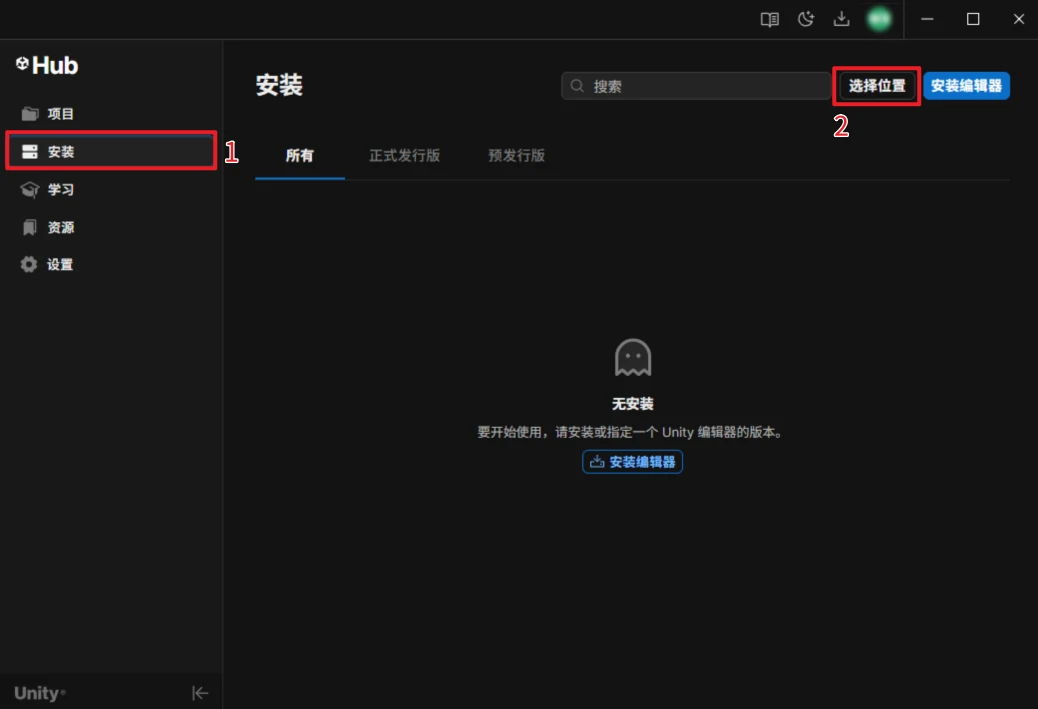
Task: Click the 安装 page title
Action: 279,85
